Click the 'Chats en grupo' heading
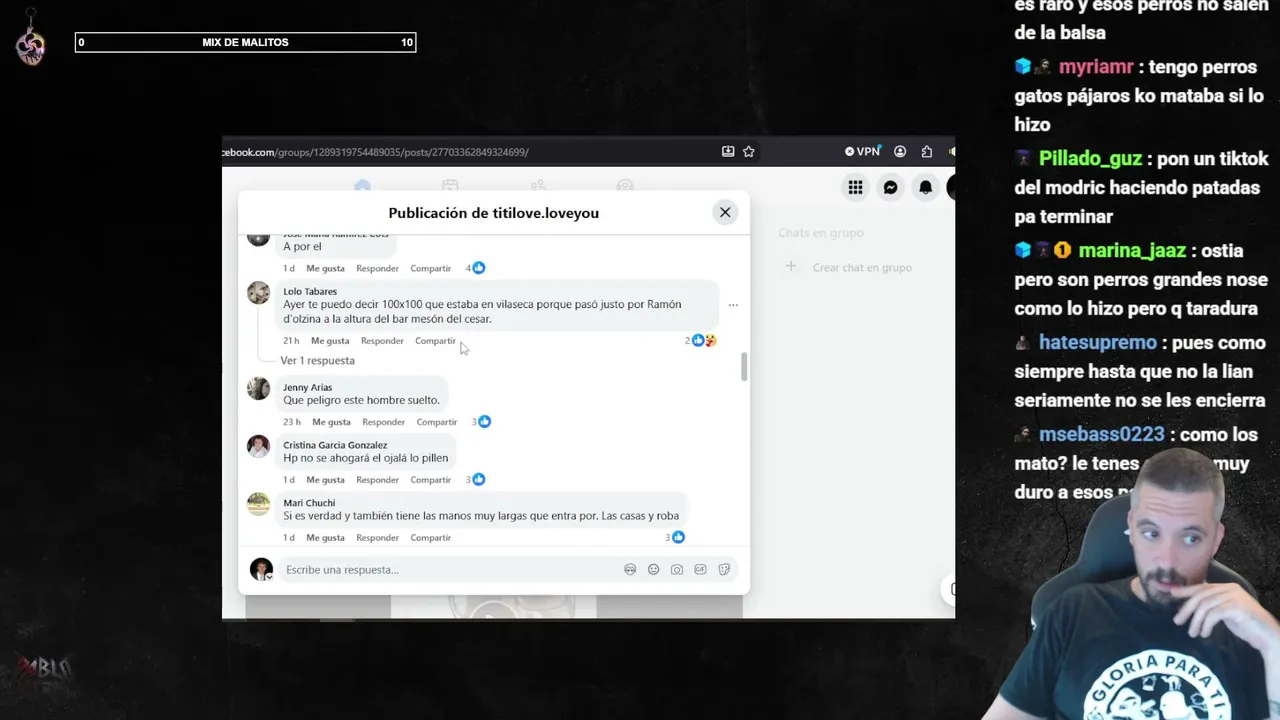This screenshot has height=720, width=1280. [x=821, y=233]
